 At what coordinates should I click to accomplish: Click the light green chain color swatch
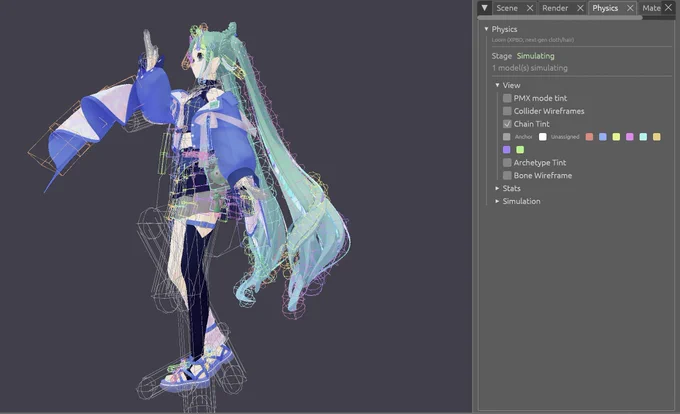tap(520, 150)
